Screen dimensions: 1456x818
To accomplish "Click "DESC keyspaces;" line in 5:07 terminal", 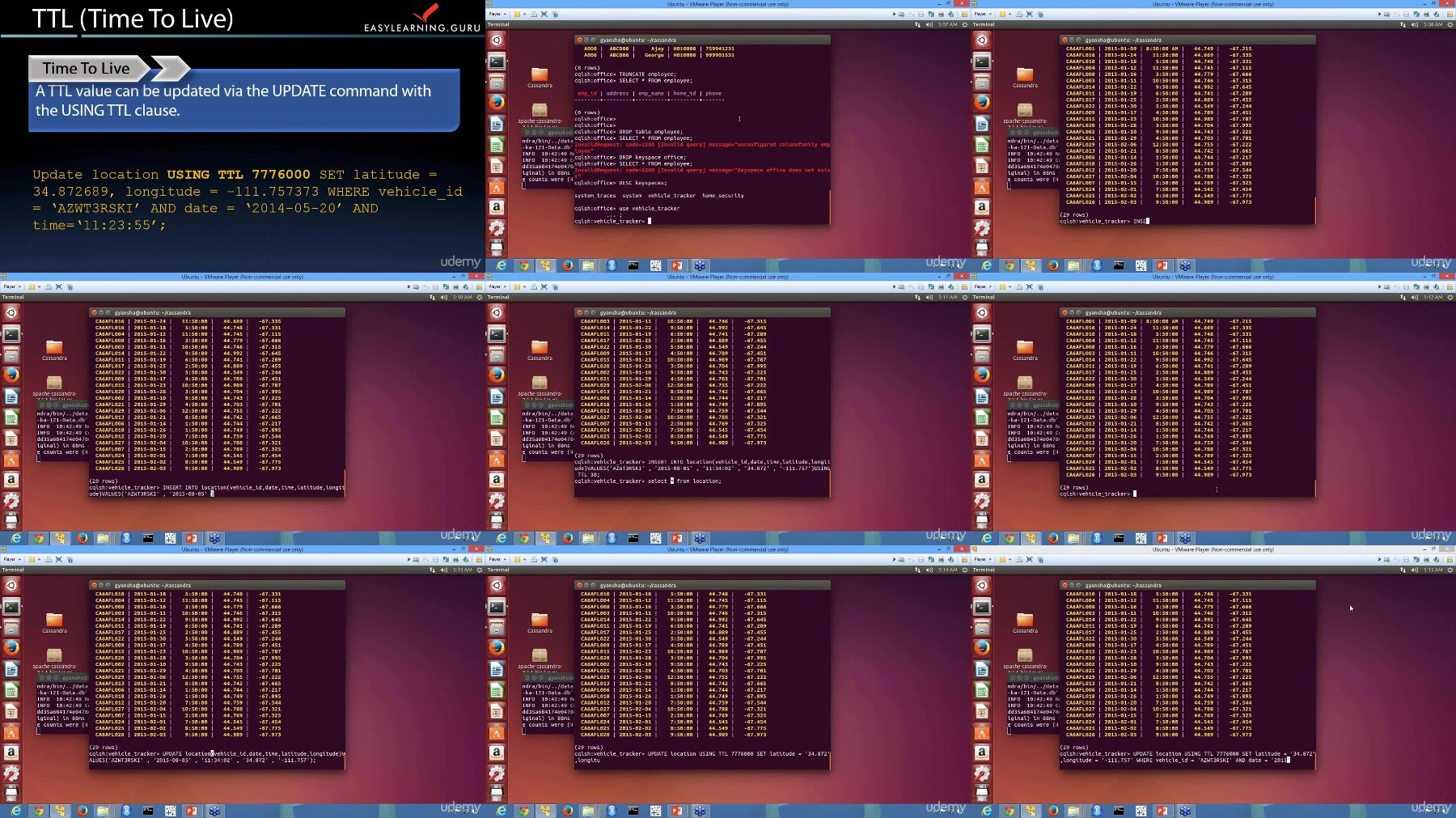I will click(620, 183).
